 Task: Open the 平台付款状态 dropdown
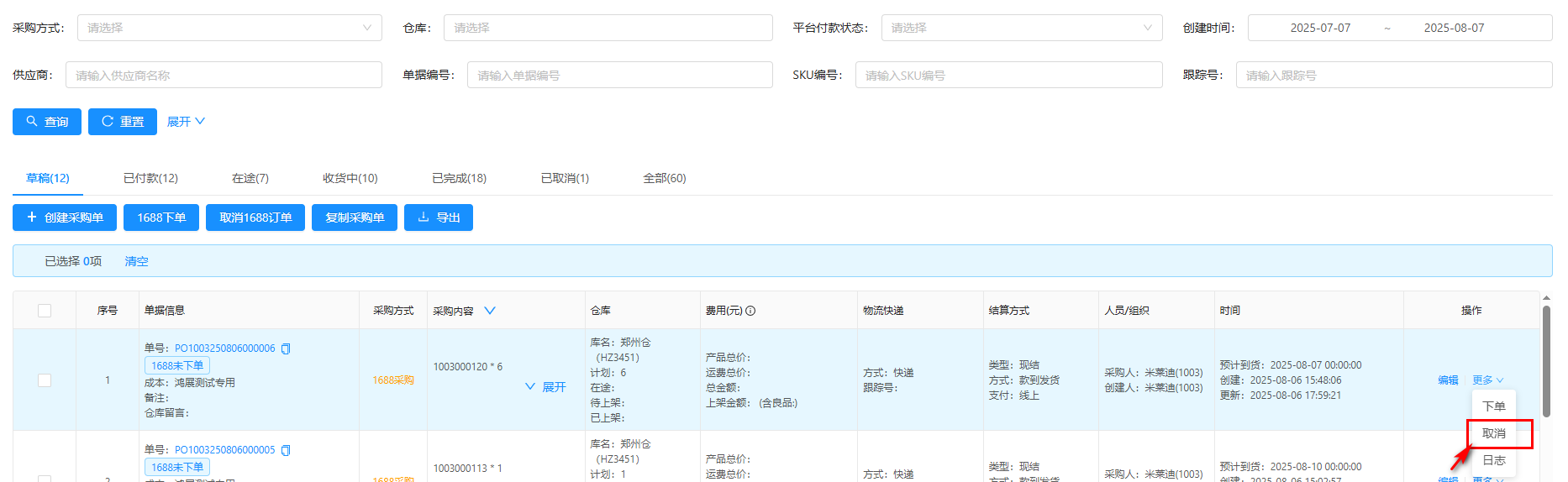[x=1021, y=28]
